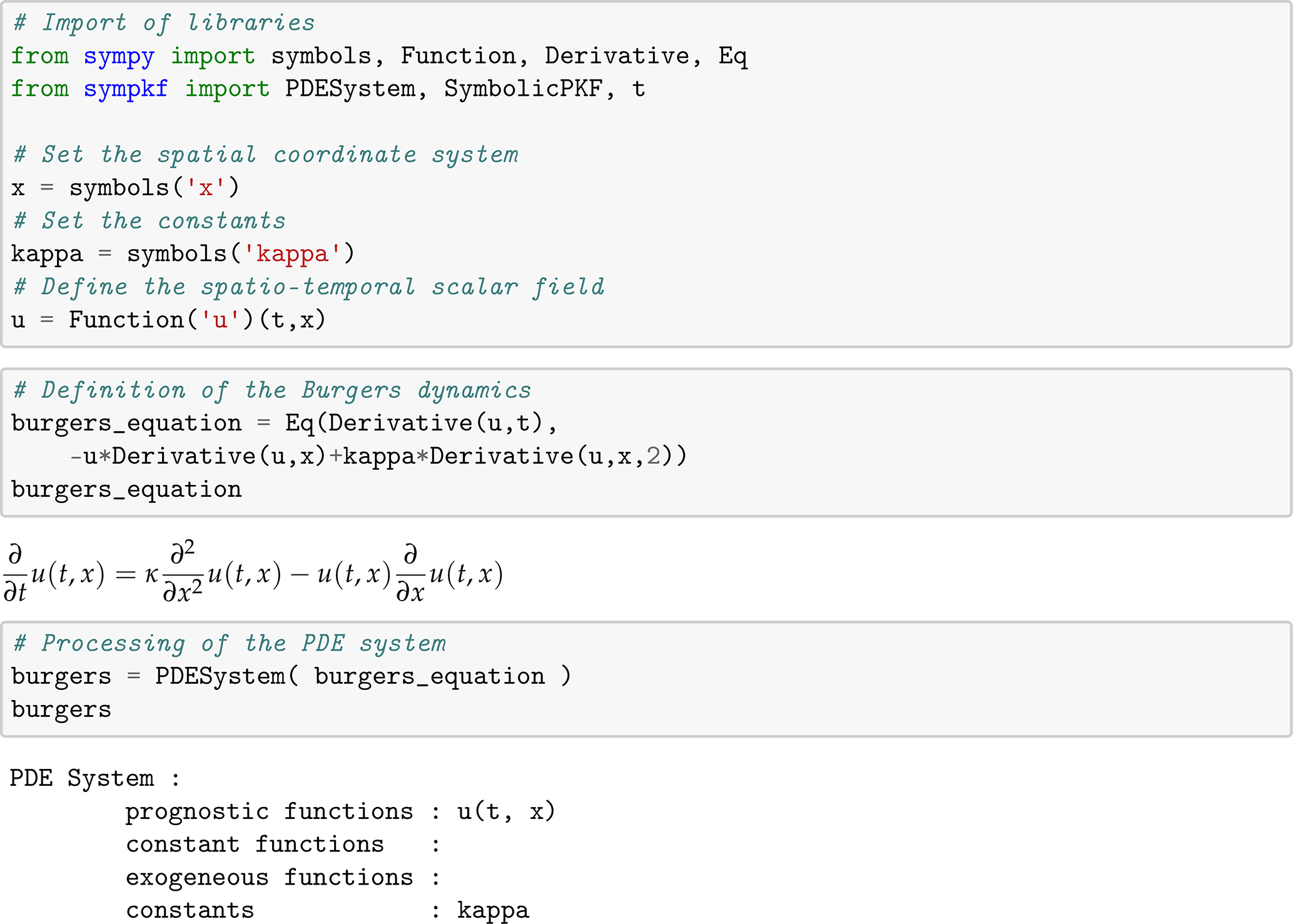
Task: Click the red 'kappa' string literal
Action: (x=292, y=254)
